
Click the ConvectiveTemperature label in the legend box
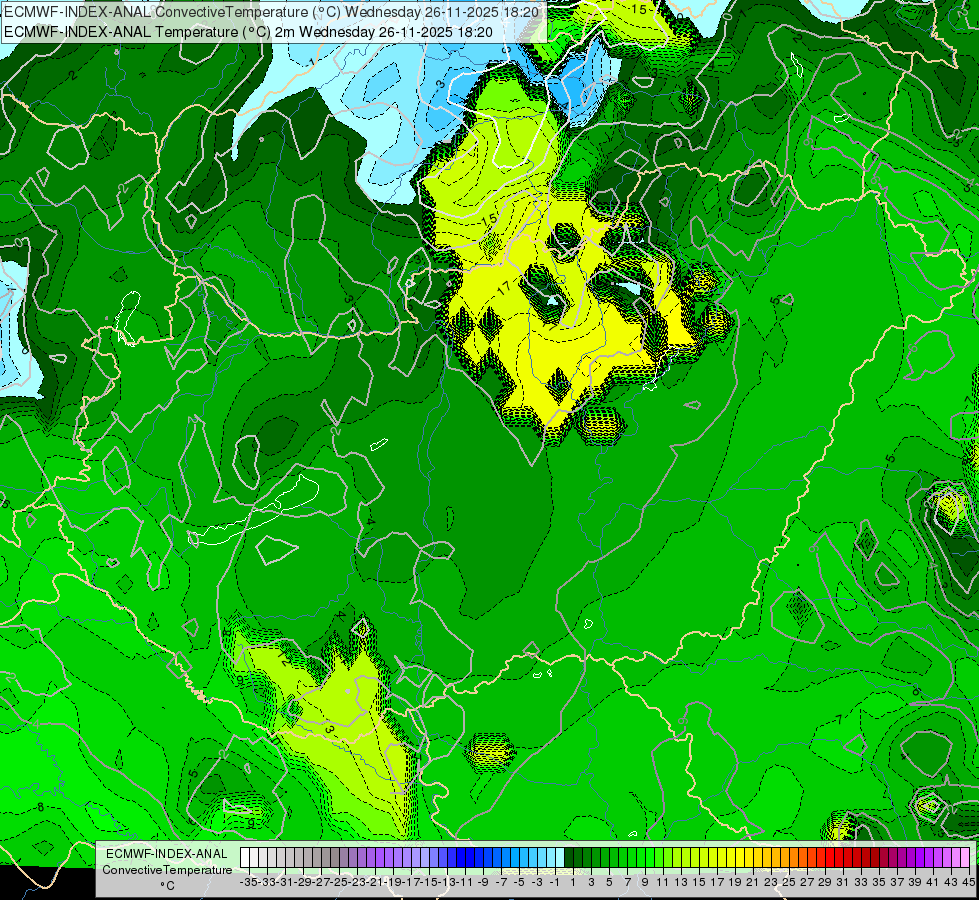coord(167,870)
